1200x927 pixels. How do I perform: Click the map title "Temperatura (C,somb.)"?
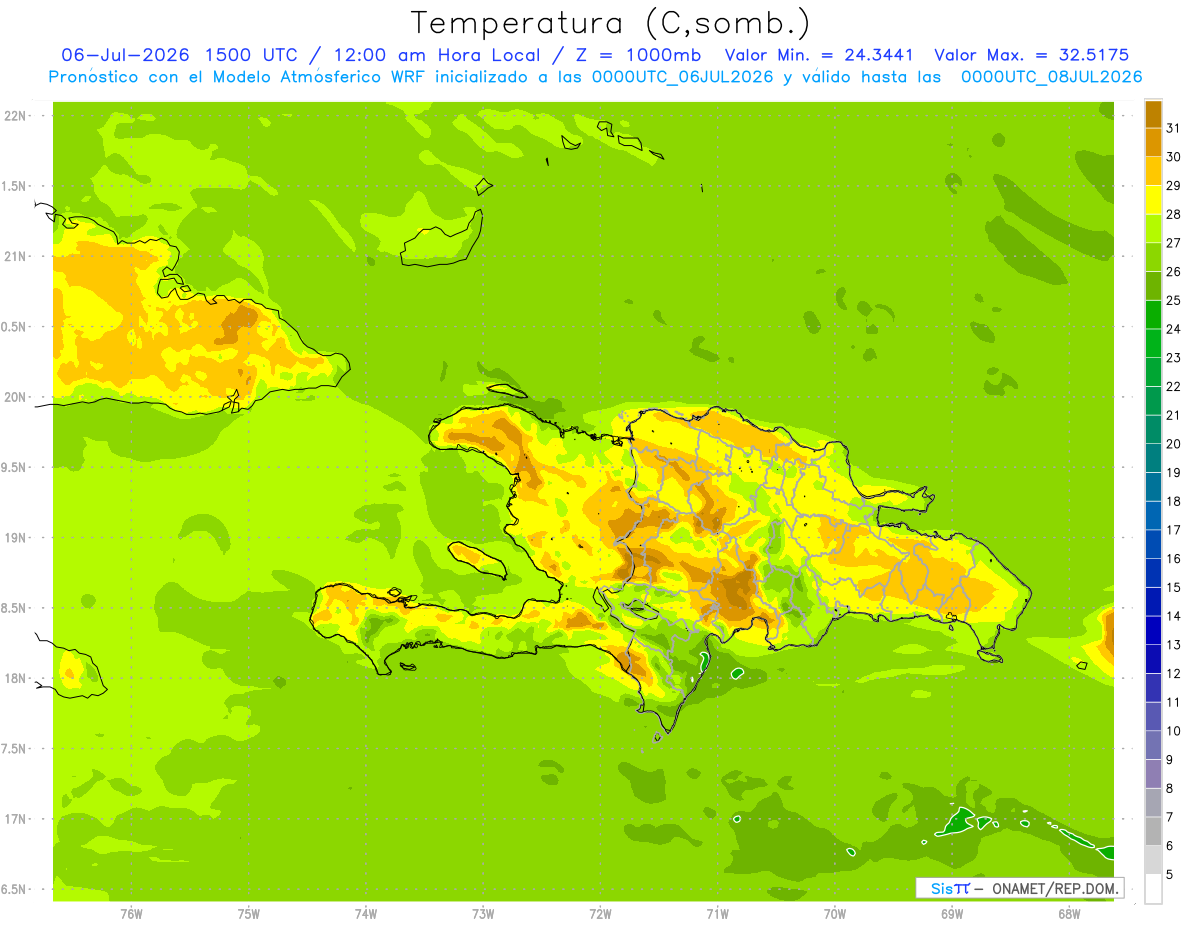(x=611, y=22)
